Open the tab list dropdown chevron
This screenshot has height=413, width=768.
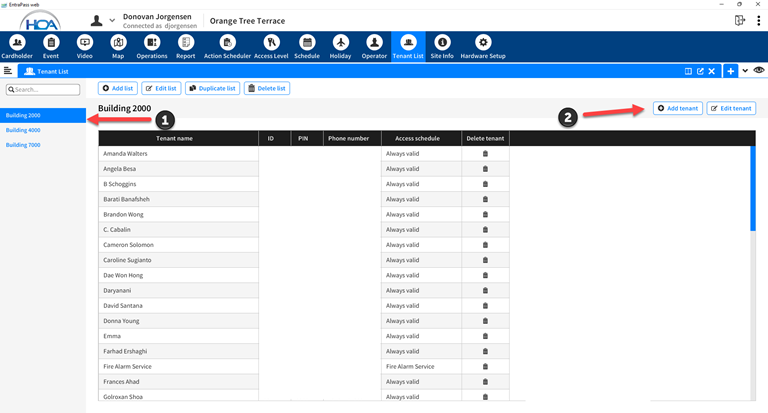pyautogui.click(x=745, y=71)
